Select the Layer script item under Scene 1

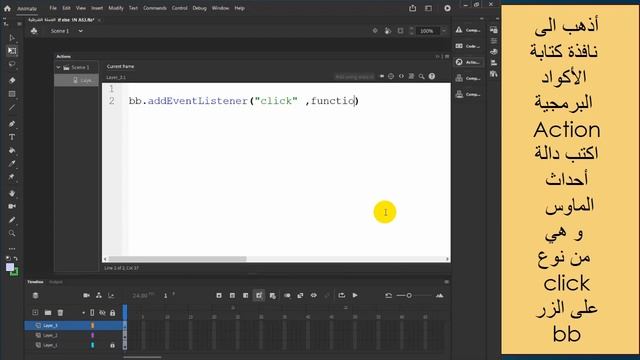77,80
